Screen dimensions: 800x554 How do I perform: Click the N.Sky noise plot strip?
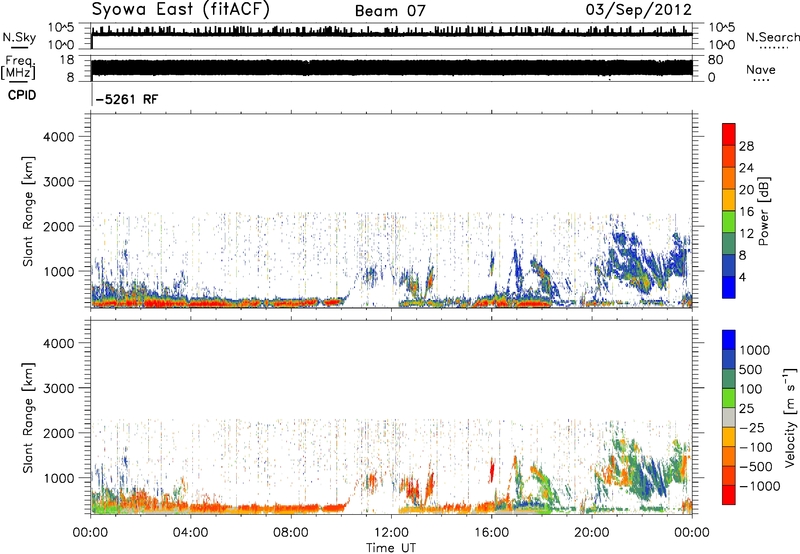[x=391, y=36]
